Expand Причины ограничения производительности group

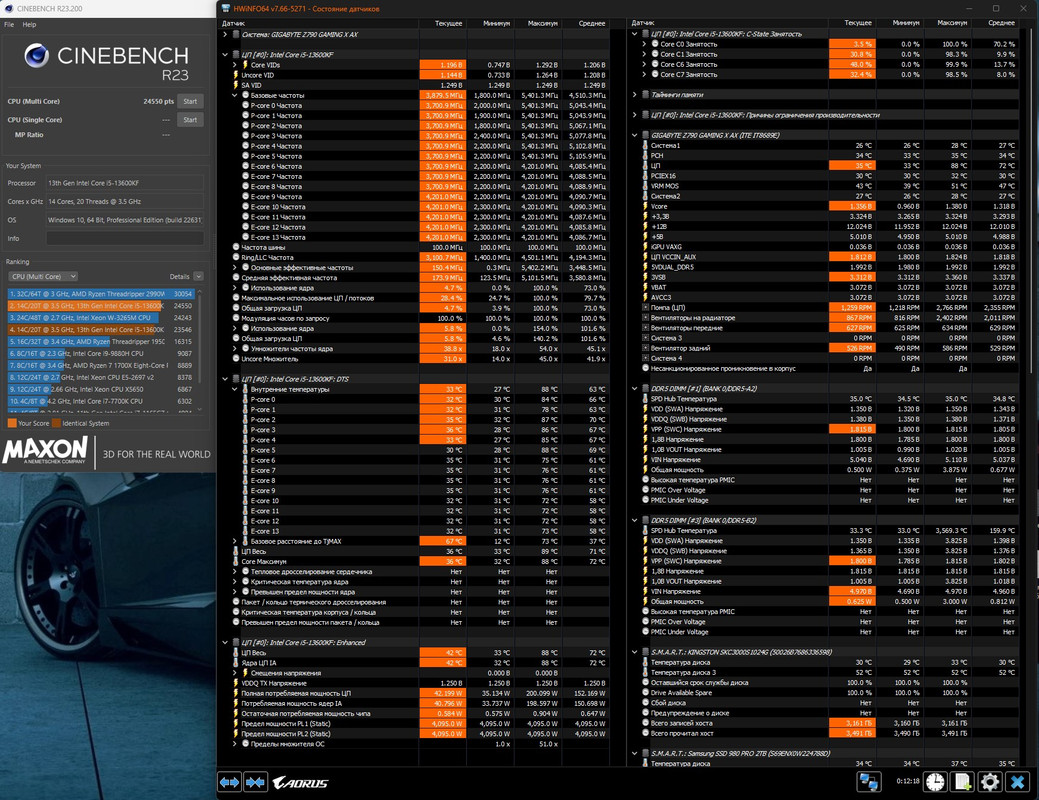[x=635, y=115]
